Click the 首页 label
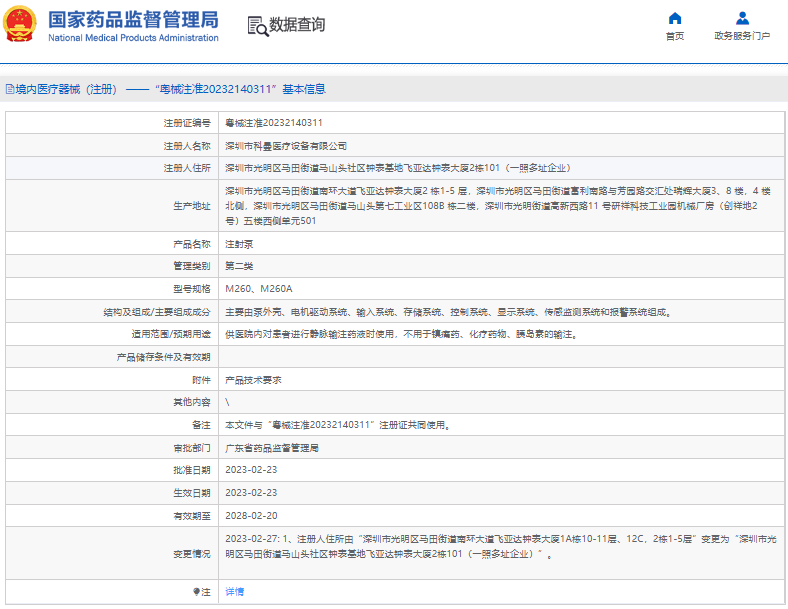Image resolution: width=788 pixels, height=609 pixels. [675, 36]
